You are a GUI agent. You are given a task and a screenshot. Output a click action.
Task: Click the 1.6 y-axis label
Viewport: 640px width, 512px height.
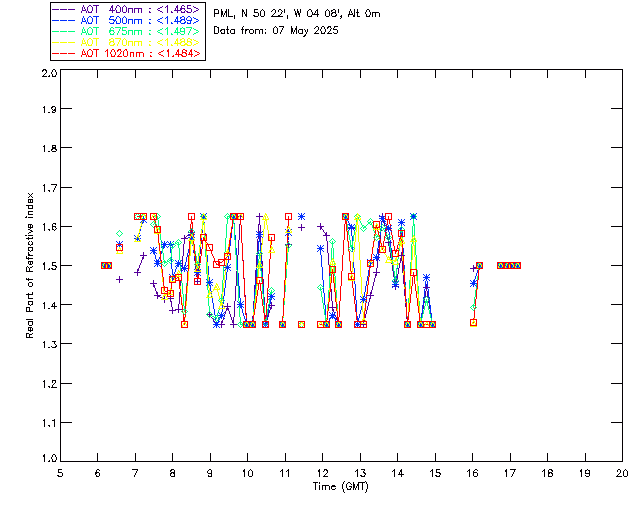(49, 227)
